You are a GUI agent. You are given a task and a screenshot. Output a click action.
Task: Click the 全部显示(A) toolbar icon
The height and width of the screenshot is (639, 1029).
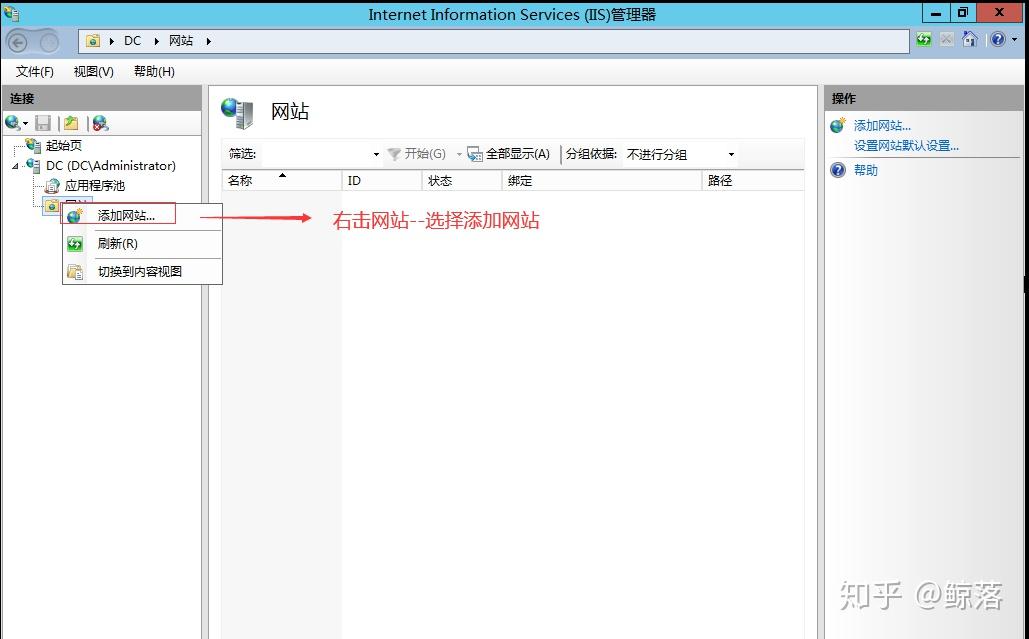pos(473,153)
